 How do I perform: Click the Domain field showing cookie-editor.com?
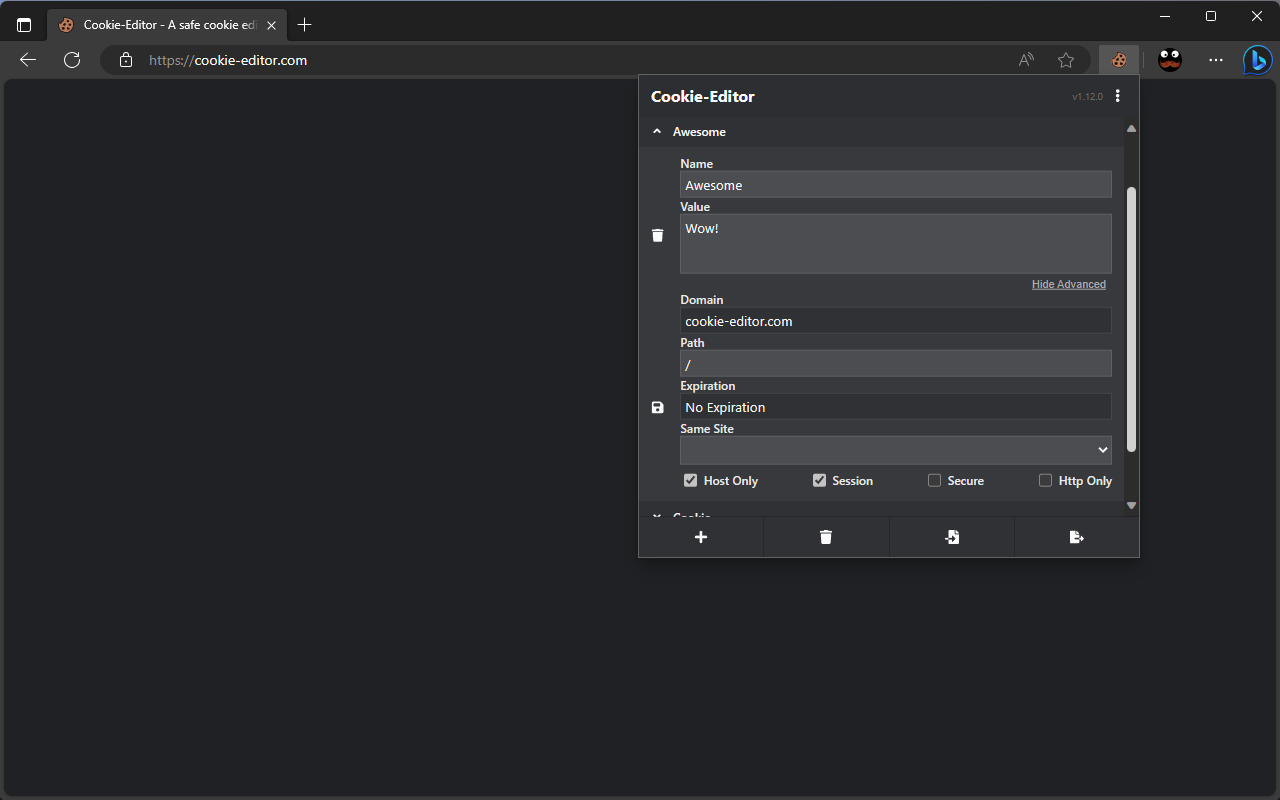(896, 321)
